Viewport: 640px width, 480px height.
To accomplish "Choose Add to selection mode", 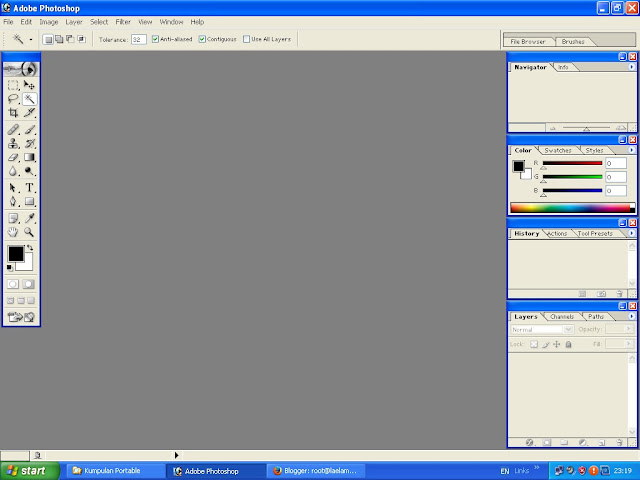I will pyautogui.click(x=59, y=39).
